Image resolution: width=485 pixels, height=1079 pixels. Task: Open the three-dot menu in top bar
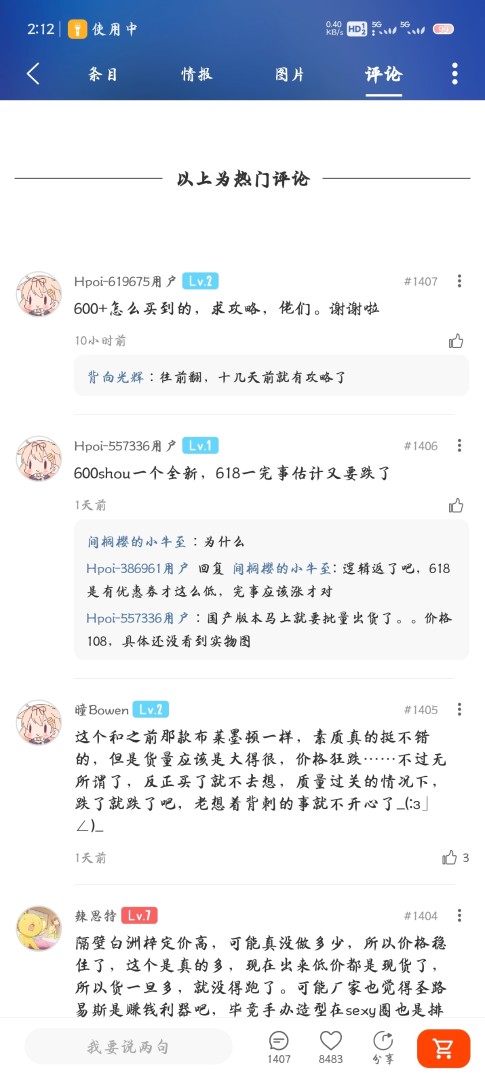(x=455, y=74)
